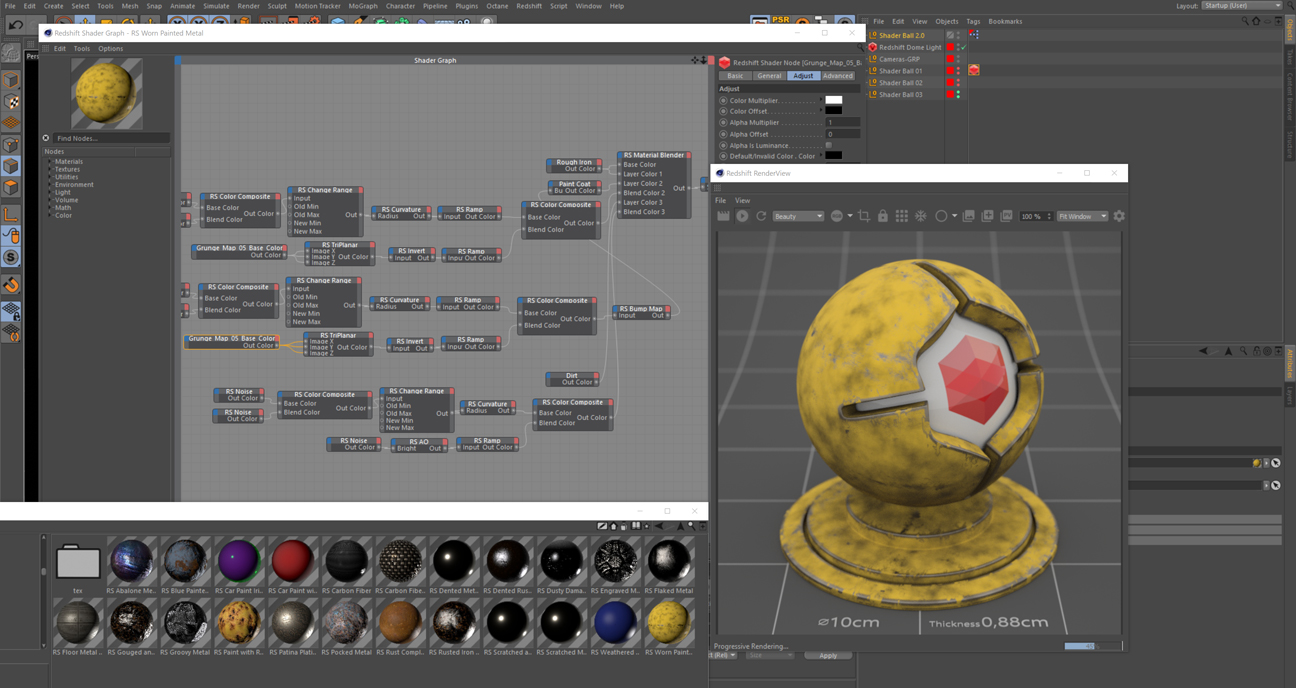This screenshot has height=688, width=1296.
Task: Switch to the Basic tab
Action: point(735,76)
